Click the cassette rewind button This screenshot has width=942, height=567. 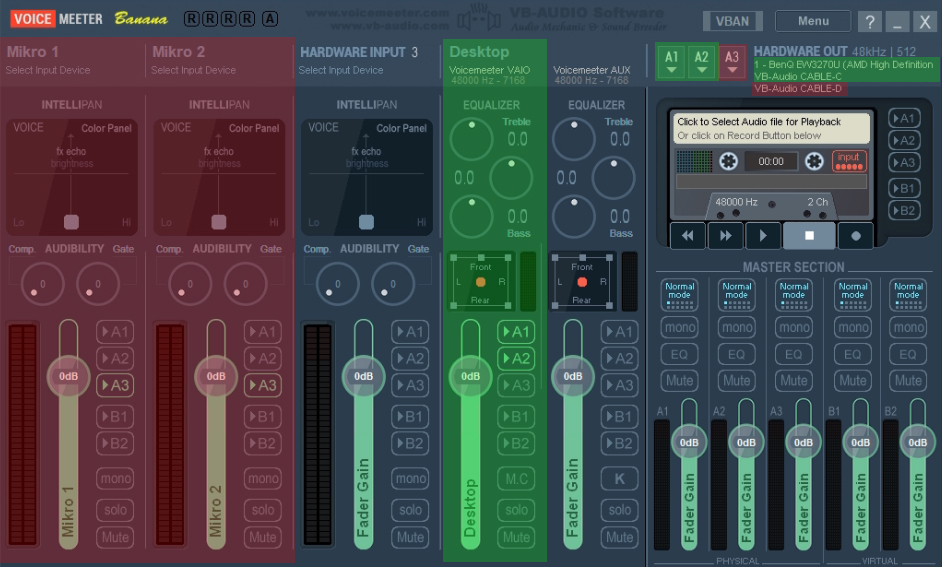tap(687, 235)
